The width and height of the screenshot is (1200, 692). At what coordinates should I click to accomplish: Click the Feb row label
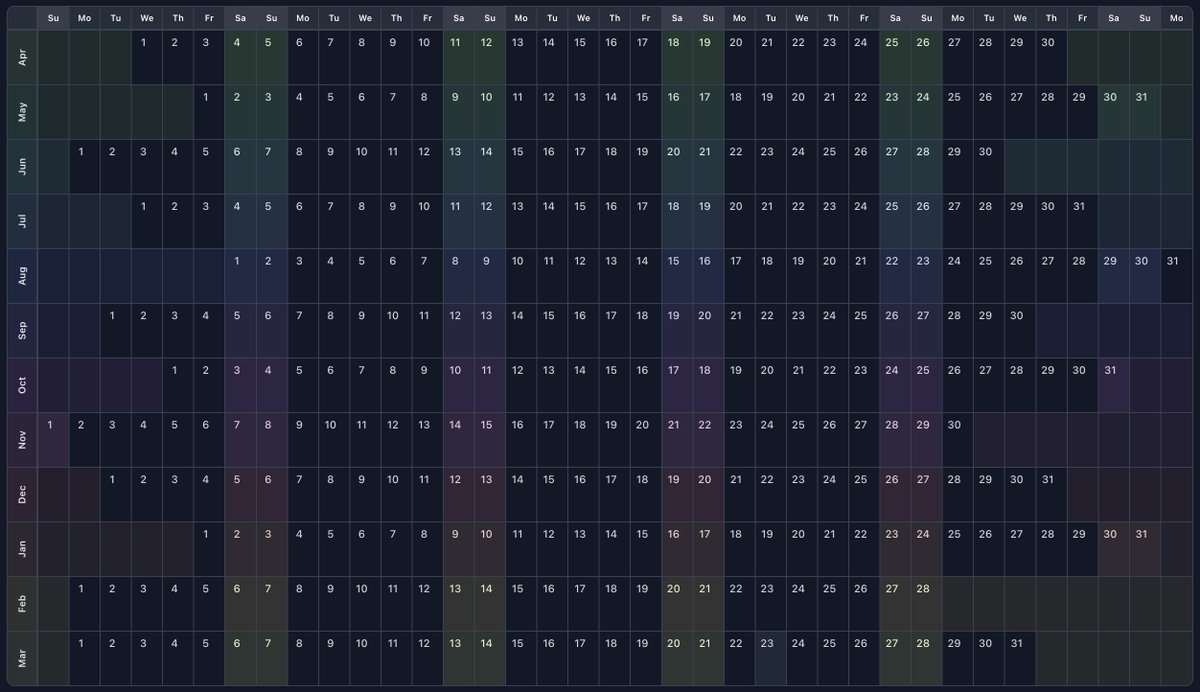(22, 602)
